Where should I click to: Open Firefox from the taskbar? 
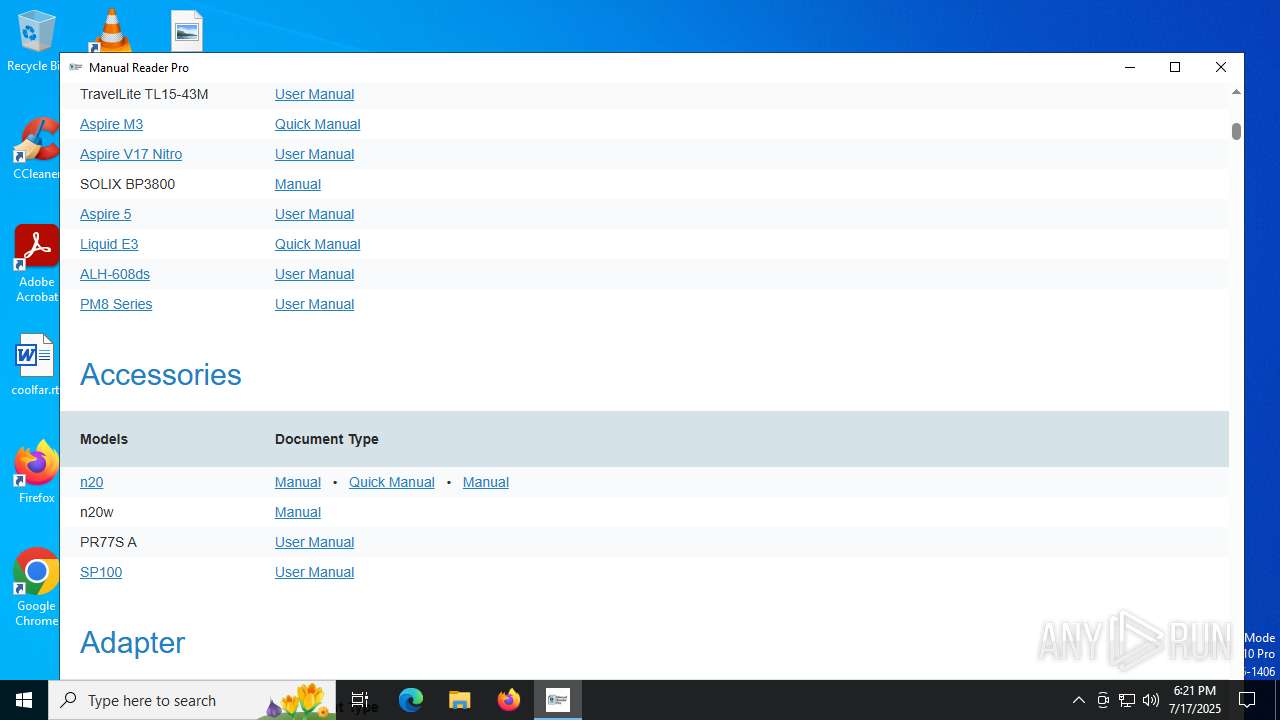pos(509,700)
